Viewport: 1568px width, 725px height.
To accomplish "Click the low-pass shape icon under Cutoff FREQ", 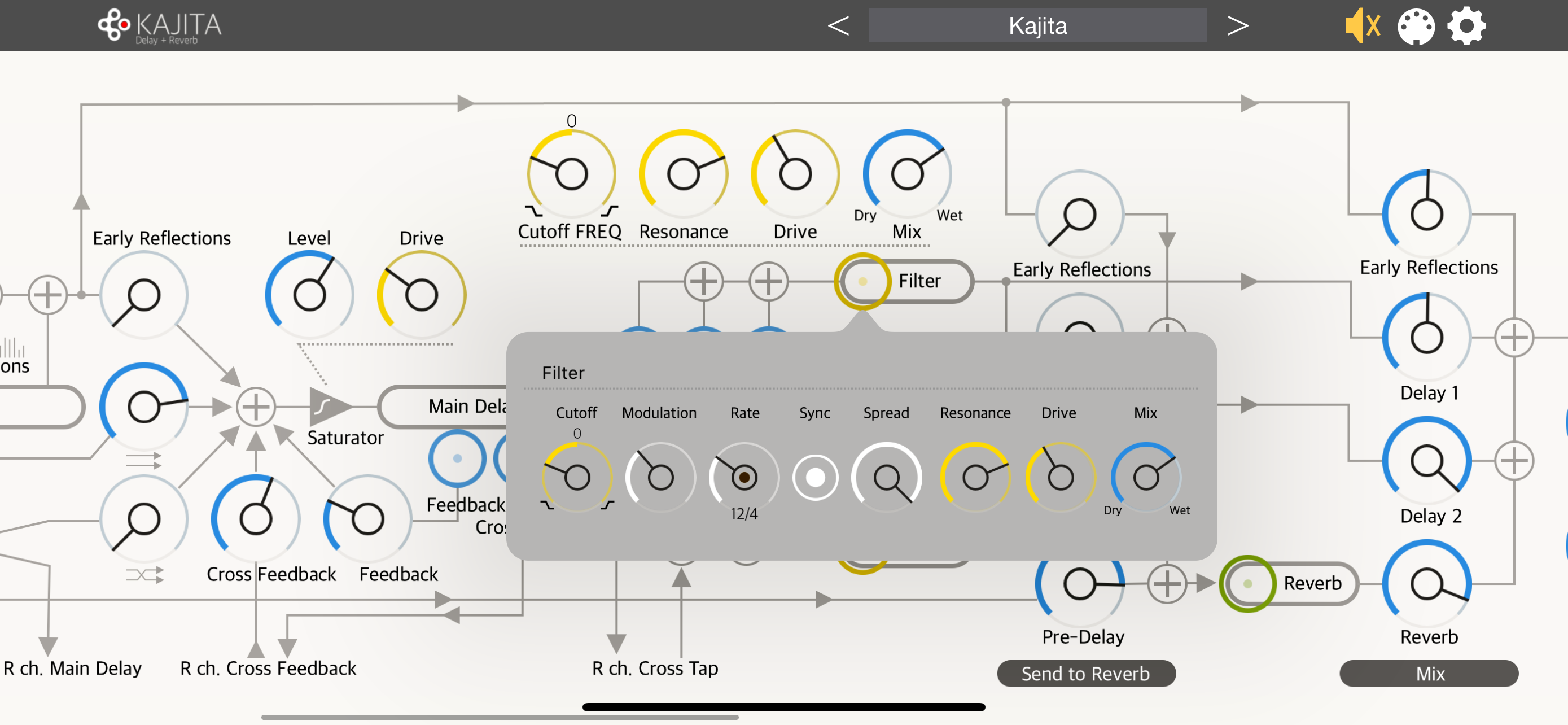I will tap(533, 211).
